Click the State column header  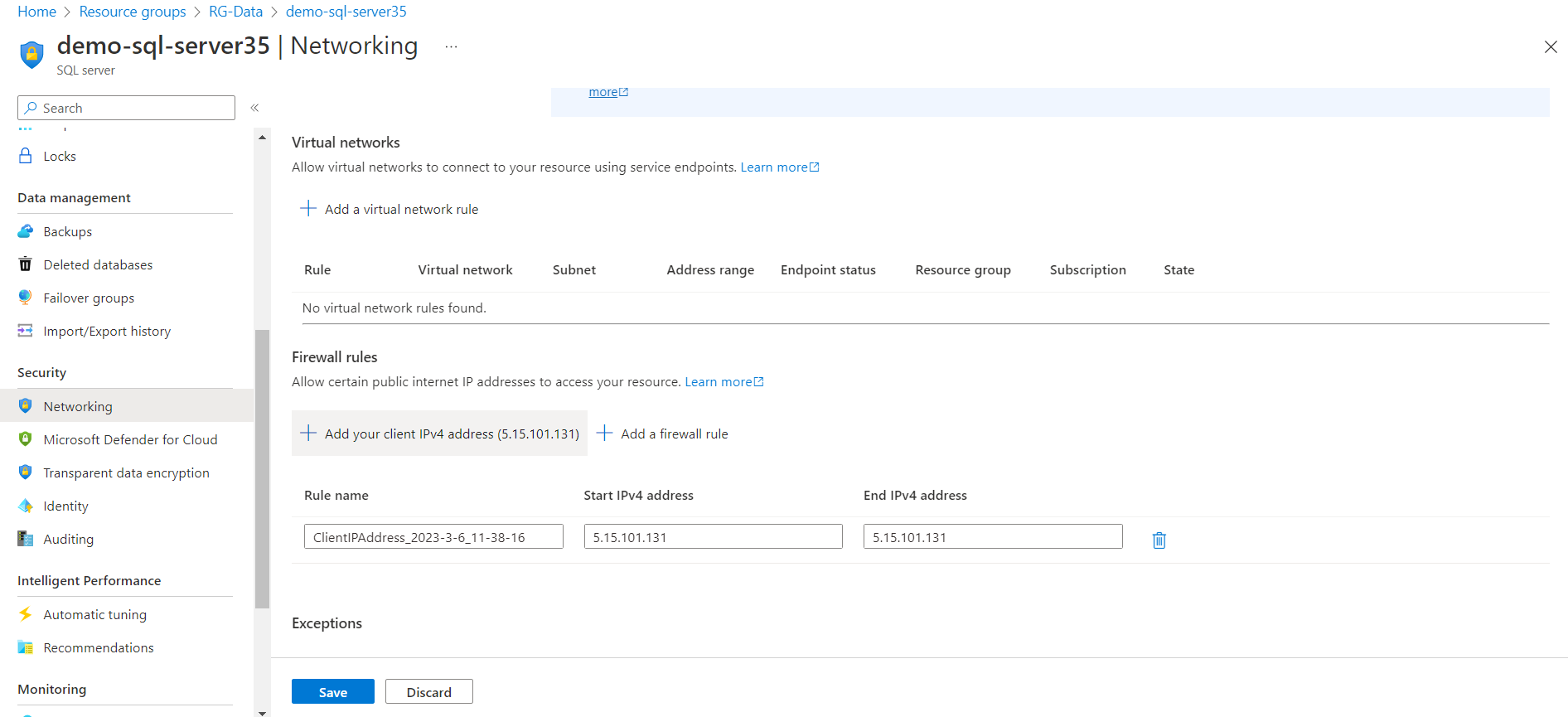1179,269
